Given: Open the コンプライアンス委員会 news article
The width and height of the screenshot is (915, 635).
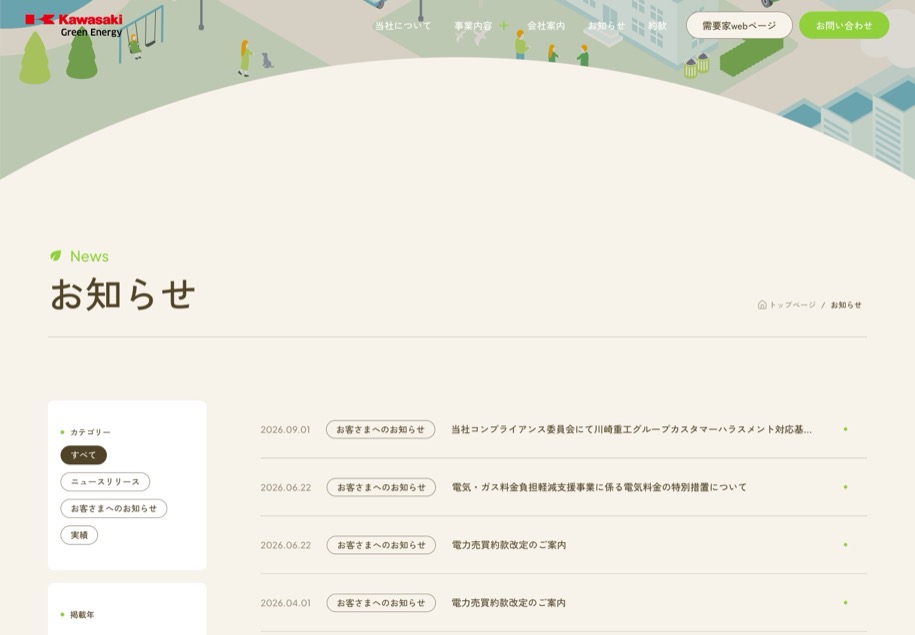Looking at the screenshot, I should 631,430.
